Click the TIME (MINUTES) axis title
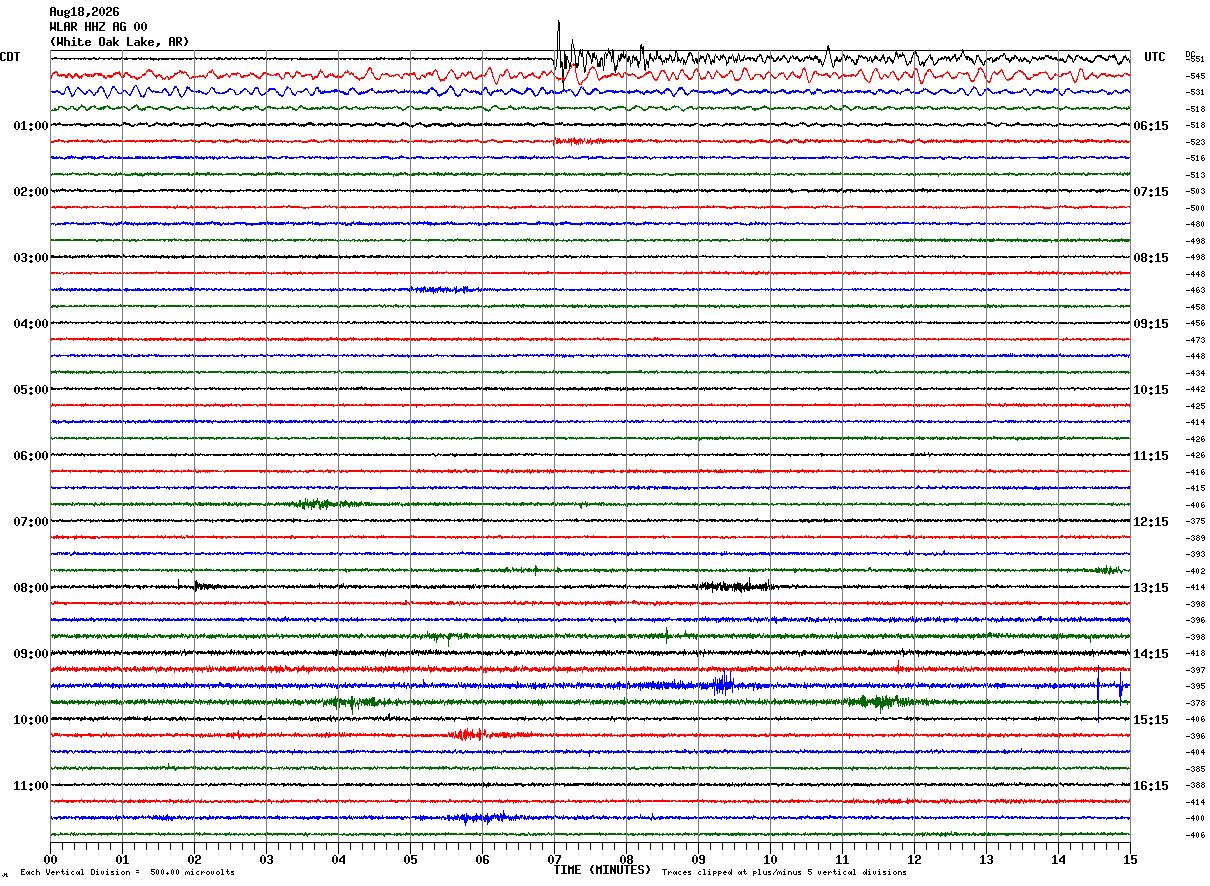This screenshot has width=1210, height=886. (x=602, y=870)
